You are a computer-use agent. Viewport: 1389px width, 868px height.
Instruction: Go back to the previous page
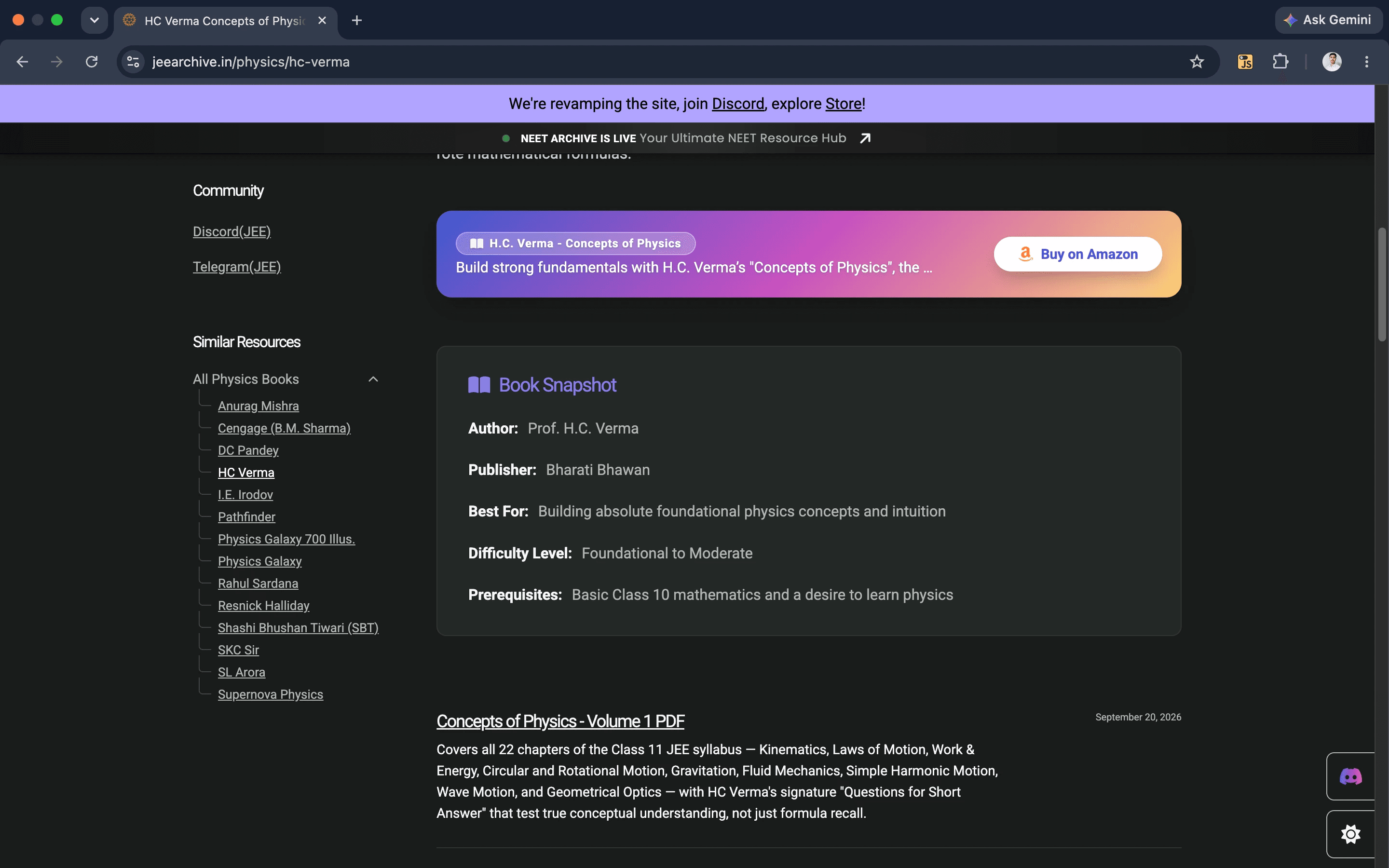(22, 61)
